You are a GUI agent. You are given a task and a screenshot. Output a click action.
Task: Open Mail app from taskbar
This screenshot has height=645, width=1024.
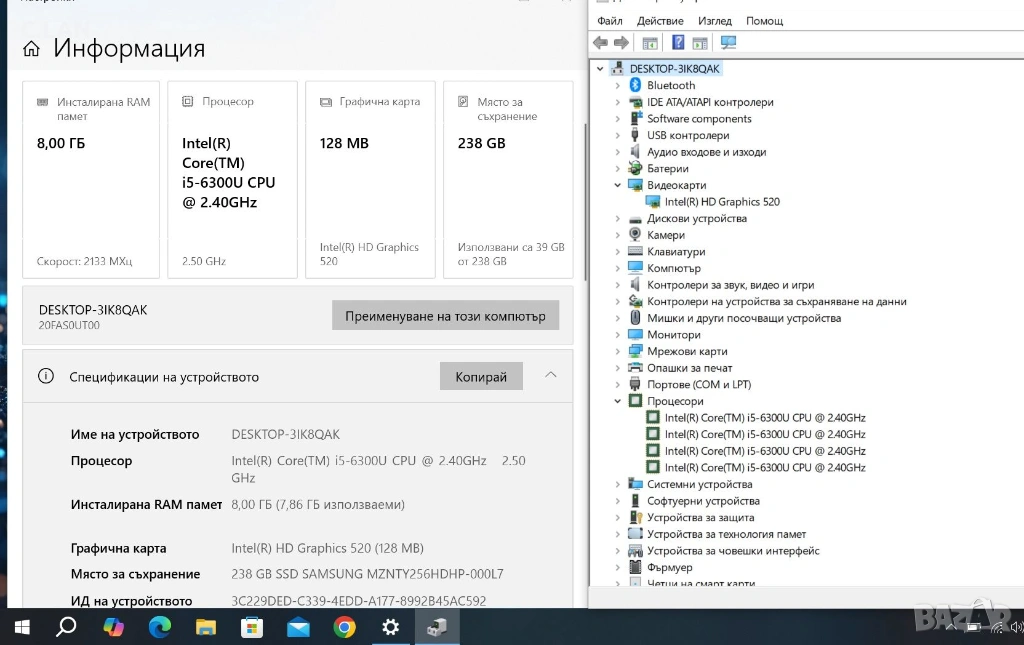coord(298,627)
